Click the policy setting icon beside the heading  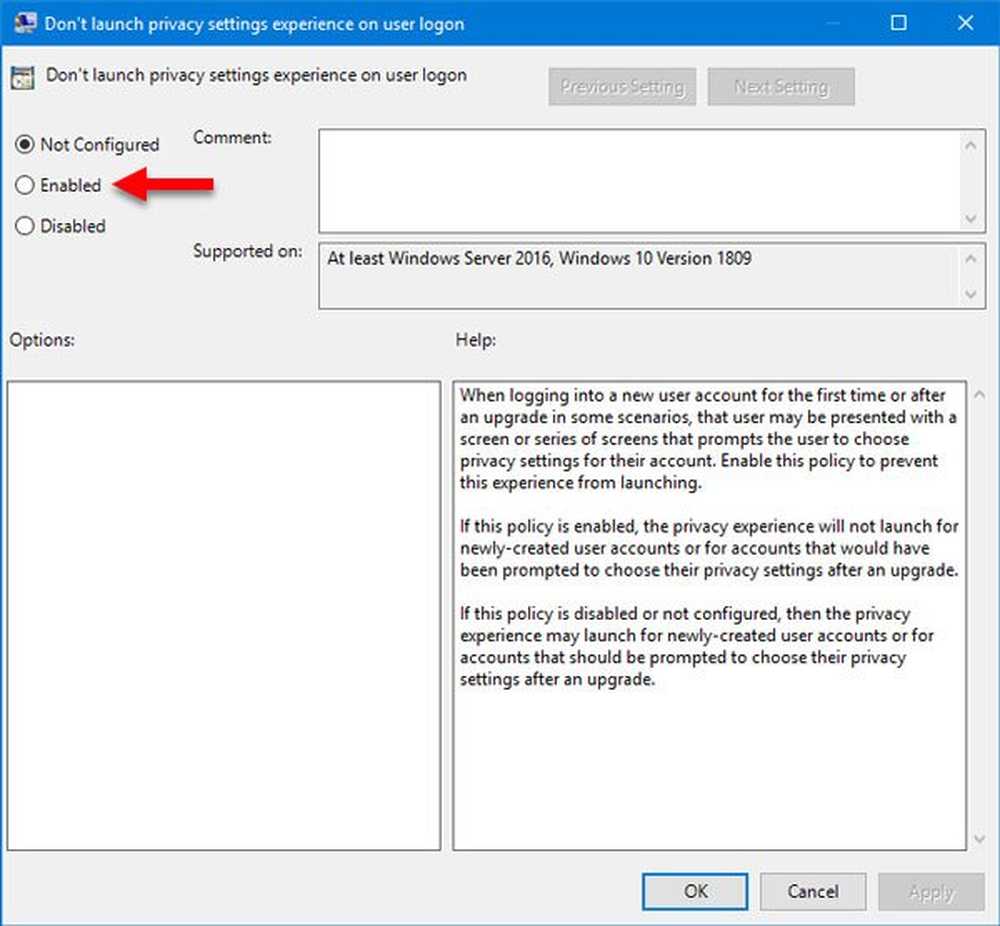pyautogui.click(x=22, y=78)
